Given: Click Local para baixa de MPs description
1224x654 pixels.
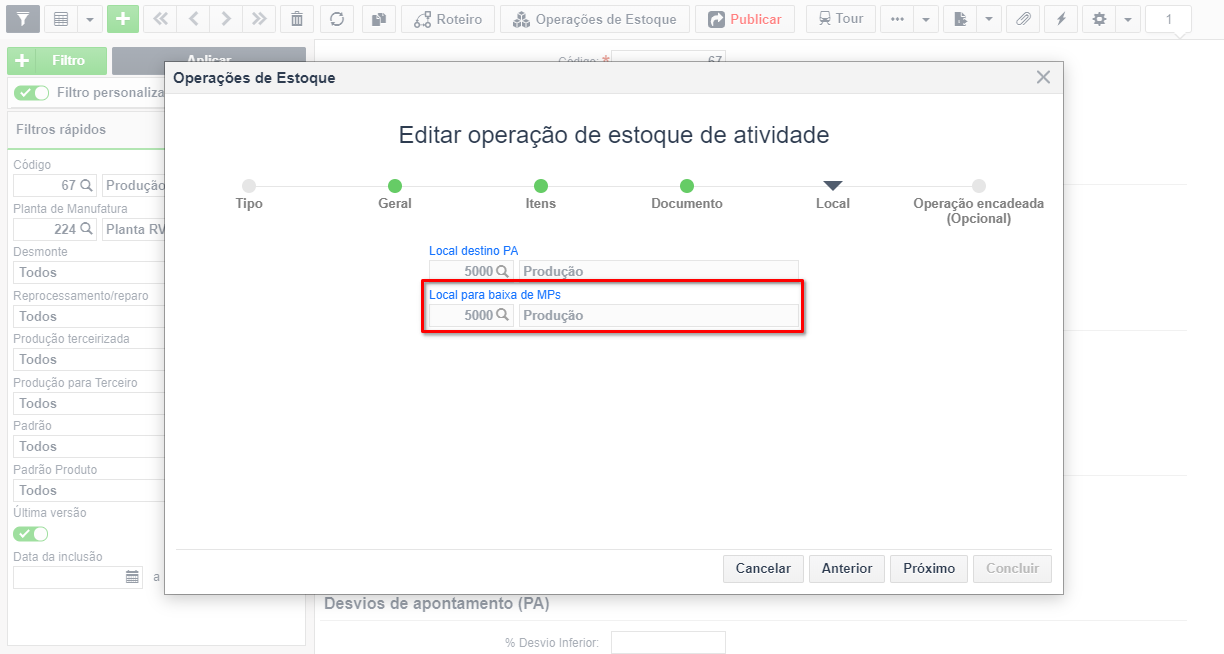Looking at the screenshot, I should [x=659, y=315].
